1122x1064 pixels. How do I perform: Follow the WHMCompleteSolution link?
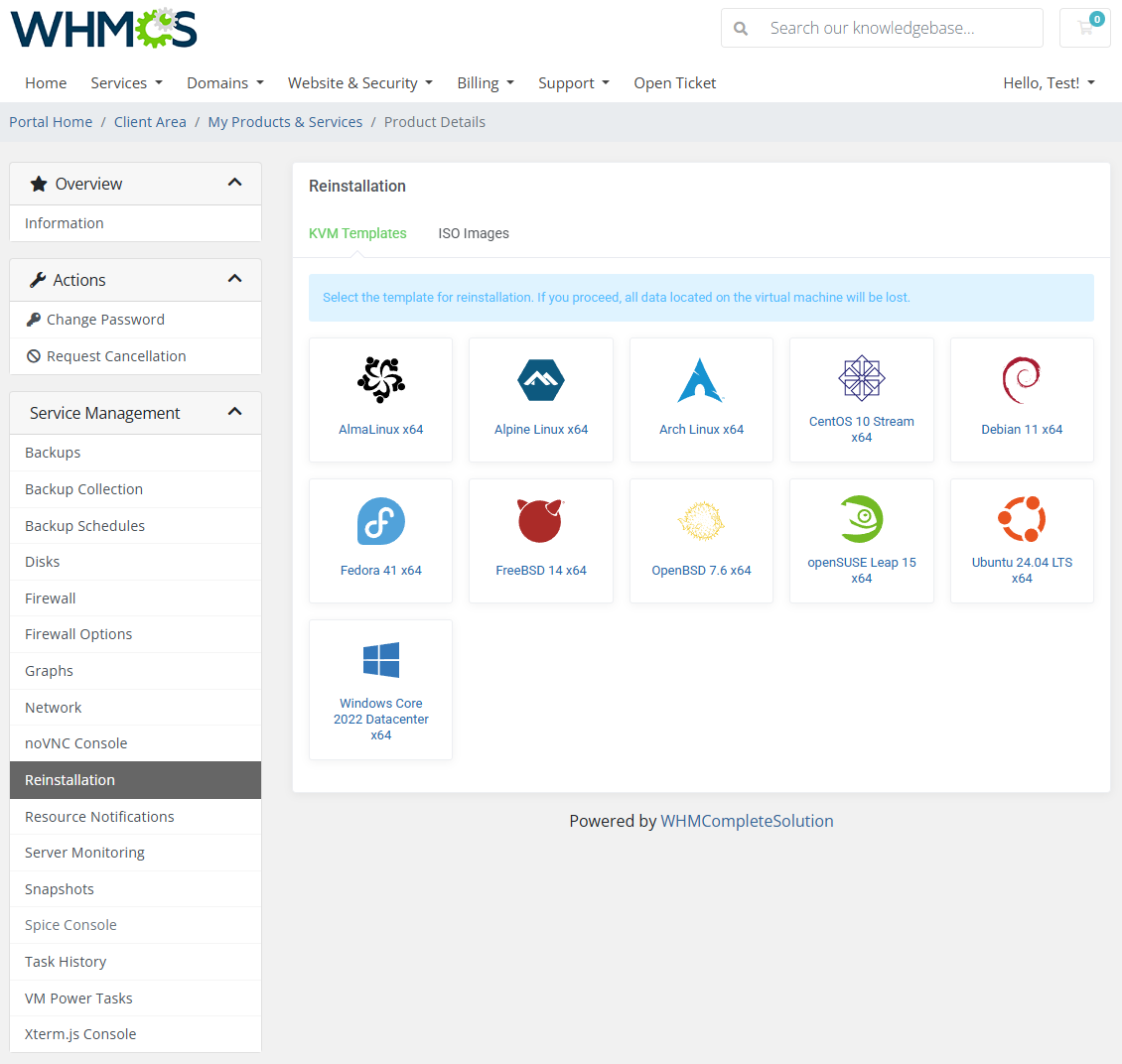pyautogui.click(x=747, y=821)
